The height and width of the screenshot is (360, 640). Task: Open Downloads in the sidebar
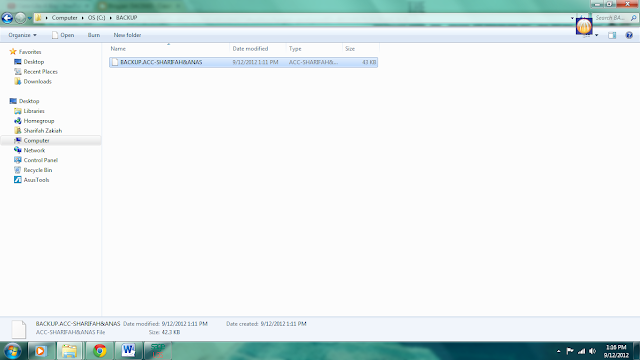[x=38, y=81]
